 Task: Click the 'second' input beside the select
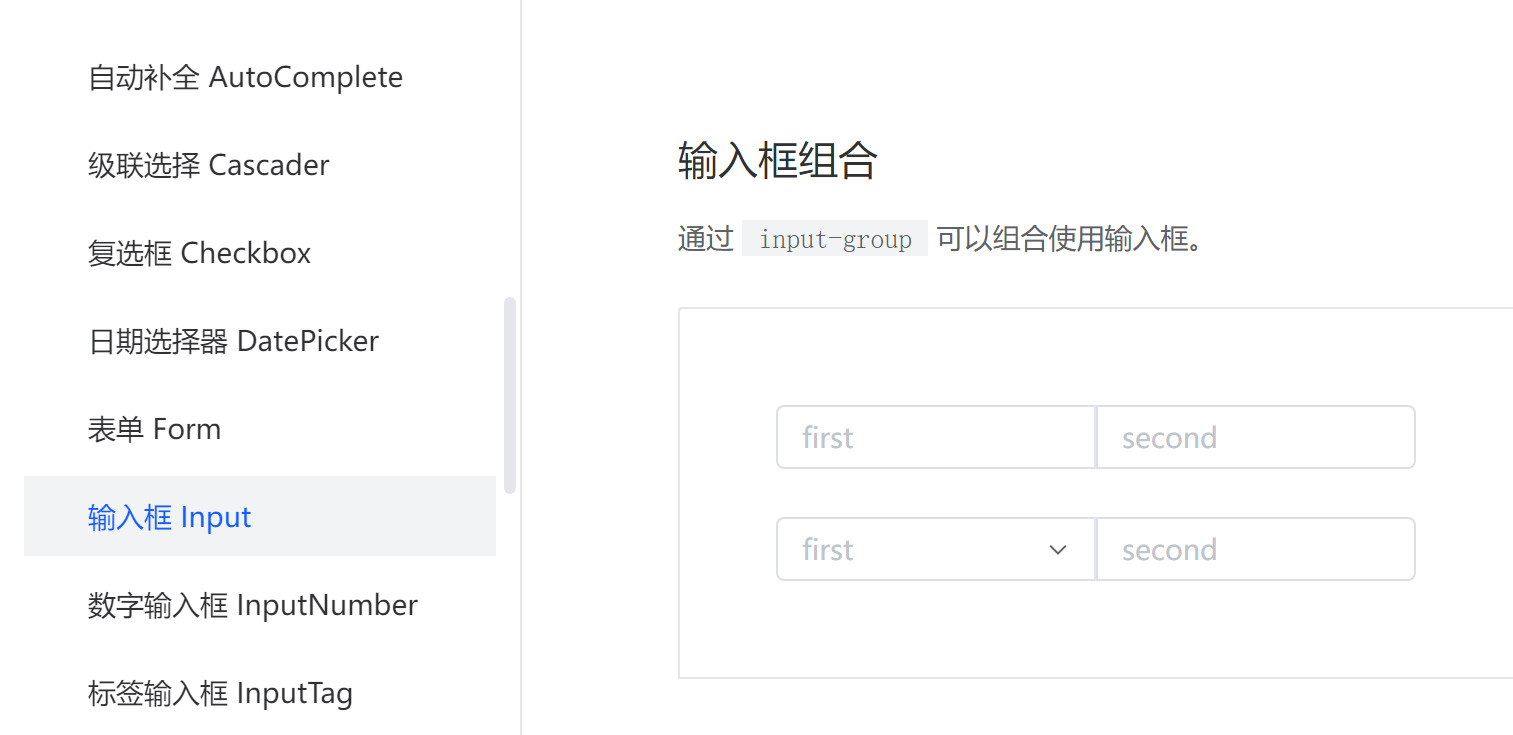click(x=1256, y=550)
